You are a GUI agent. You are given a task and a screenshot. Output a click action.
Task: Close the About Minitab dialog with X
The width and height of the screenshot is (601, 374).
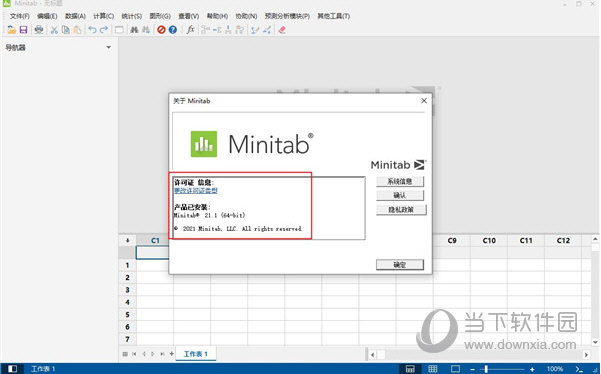coord(424,101)
